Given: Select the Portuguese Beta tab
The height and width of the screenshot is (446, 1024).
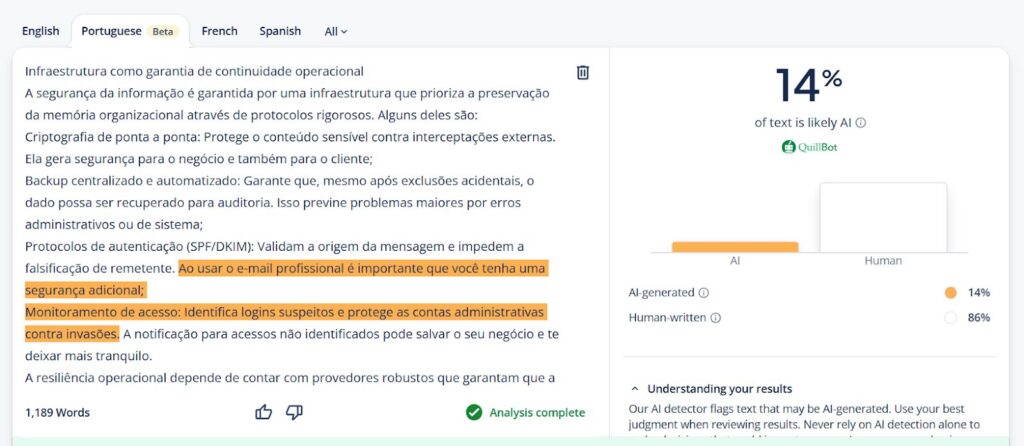Looking at the screenshot, I should tap(129, 31).
